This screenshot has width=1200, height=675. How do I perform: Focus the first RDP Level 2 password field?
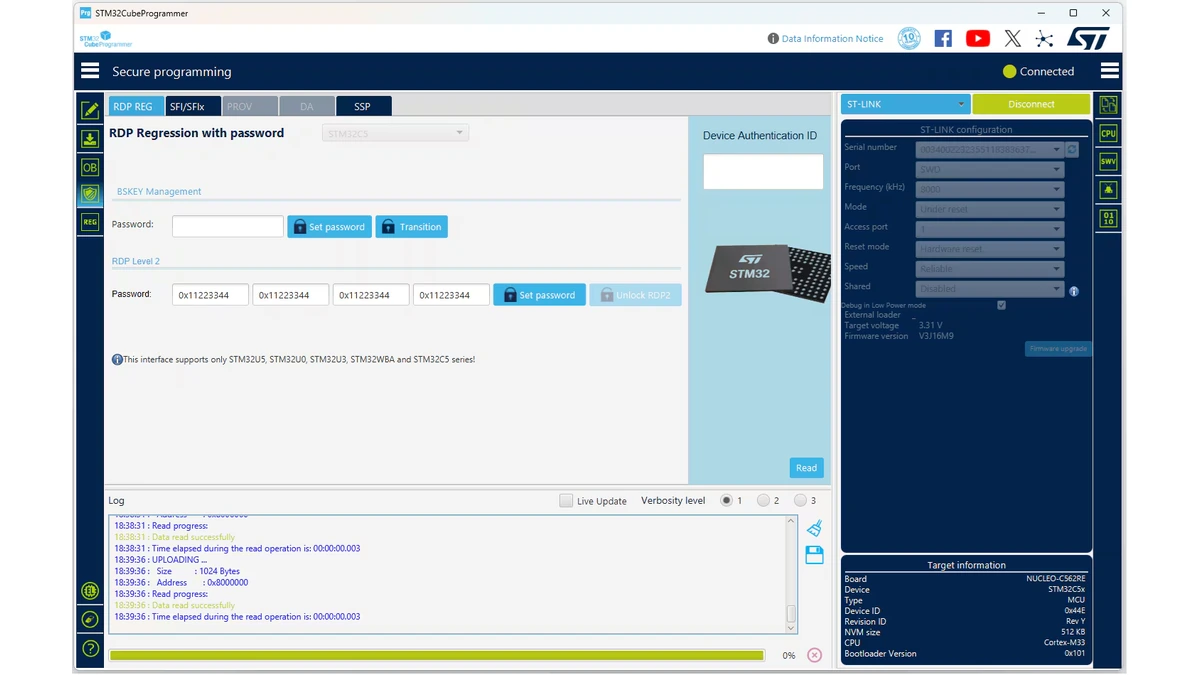pos(210,295)
